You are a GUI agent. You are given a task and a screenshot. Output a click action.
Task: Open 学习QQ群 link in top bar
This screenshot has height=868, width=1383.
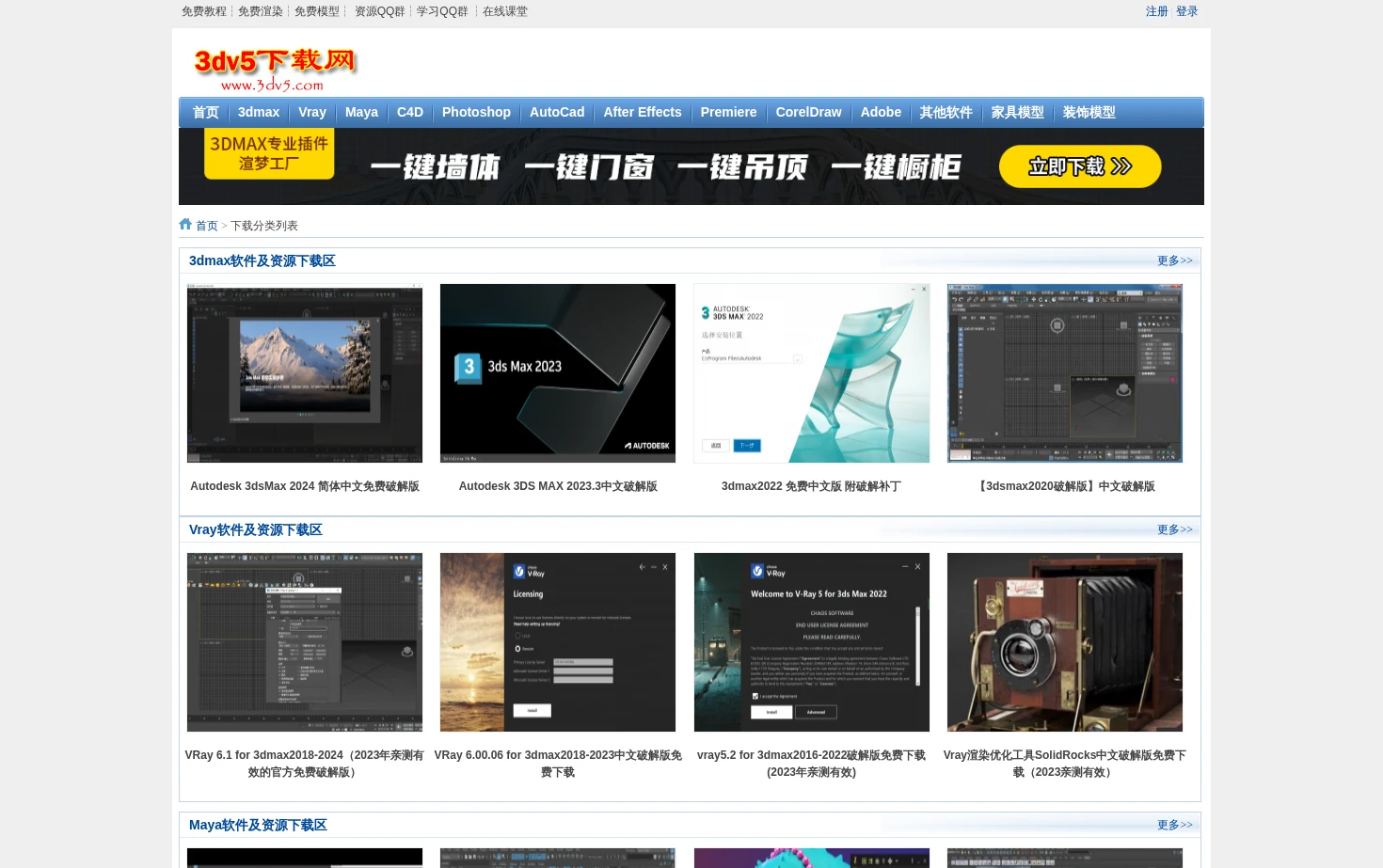442,11
